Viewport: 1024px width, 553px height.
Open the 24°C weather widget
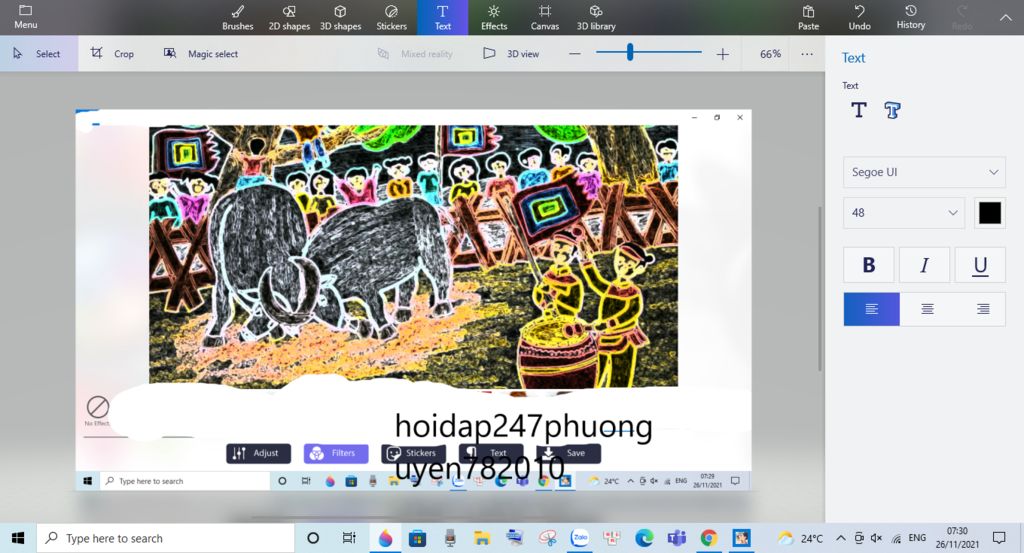[x=801, y=538]
